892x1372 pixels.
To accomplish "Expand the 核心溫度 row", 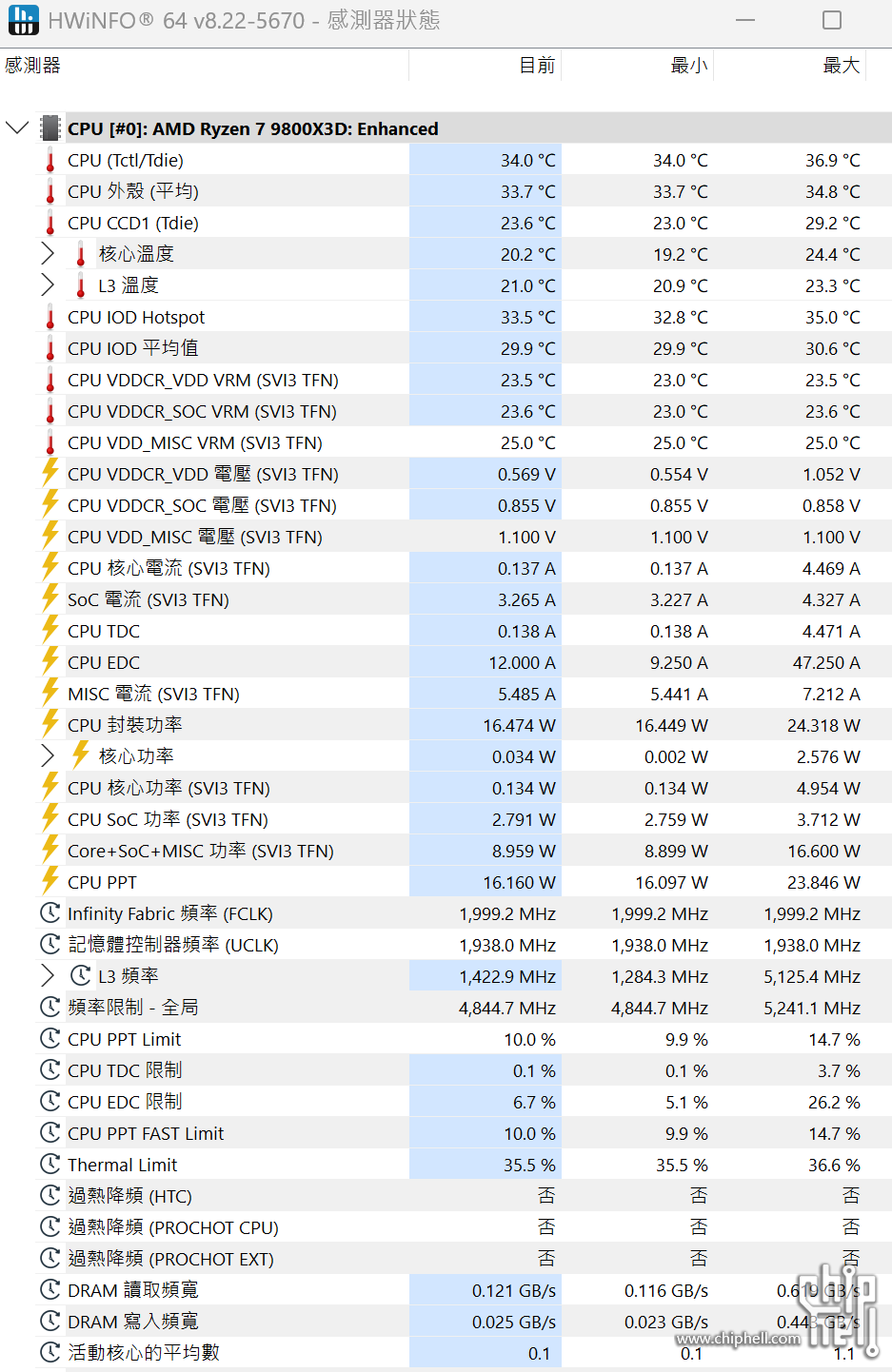I will (x=48, y=253).
